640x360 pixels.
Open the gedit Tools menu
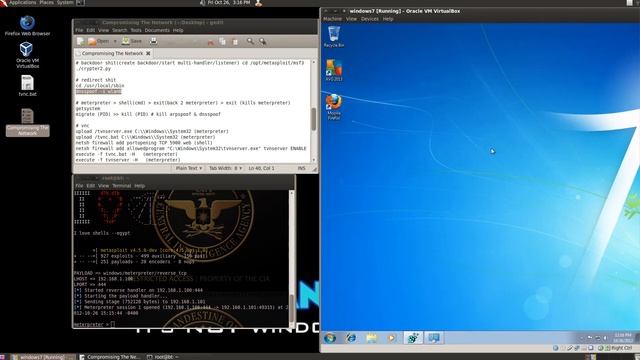point(136,30)
